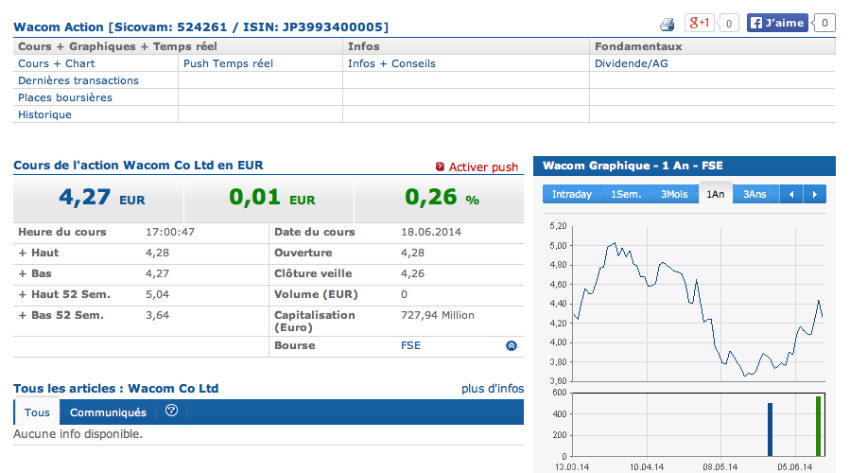Click the Facebook like counter showing 0

(x=824, y=23)
